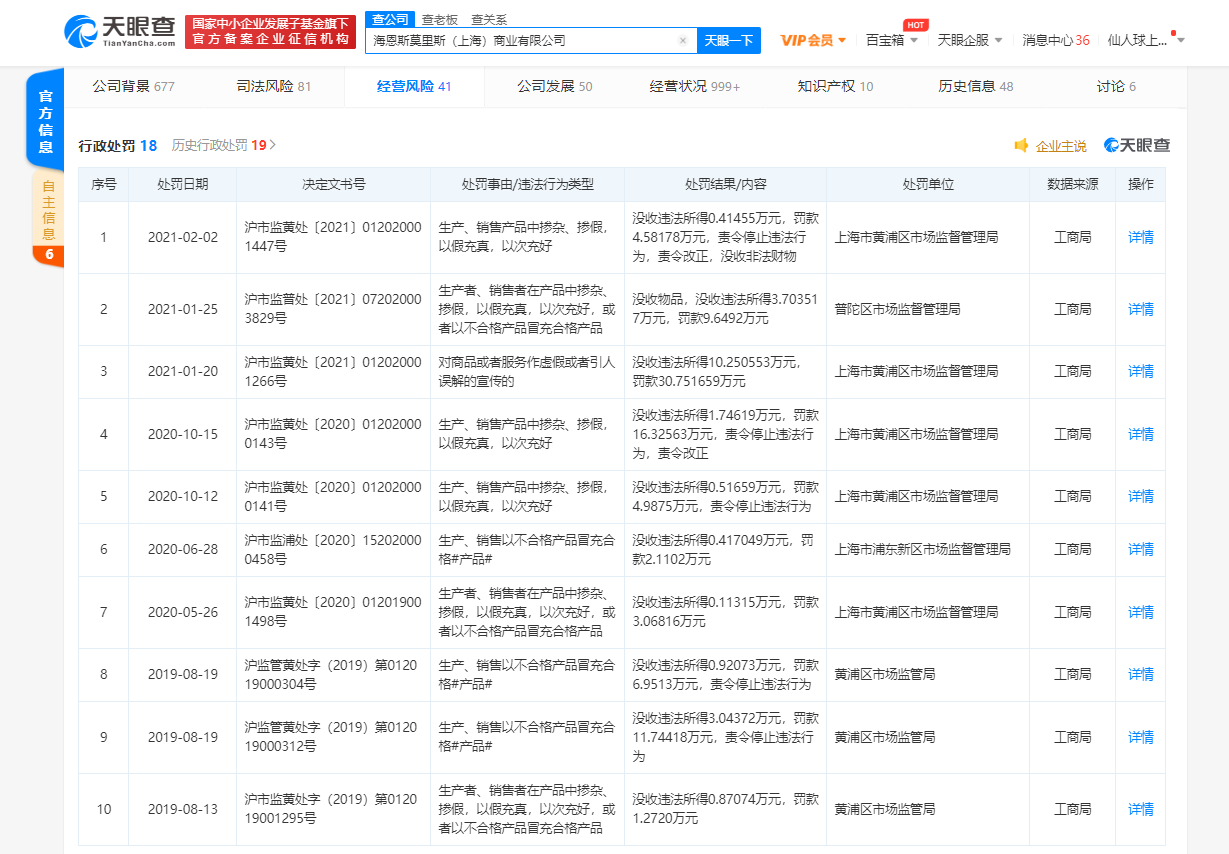Image resolution: width=1229 pixels, height=854 pixels.
Task: Open 历史行政处罚 link with arrow
Action: 223,145
